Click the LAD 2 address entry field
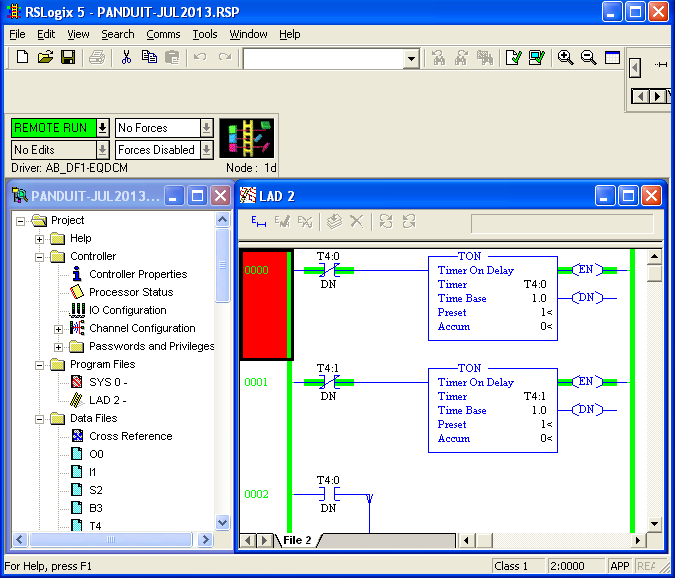675x578 pixels. tap(562, 224)
